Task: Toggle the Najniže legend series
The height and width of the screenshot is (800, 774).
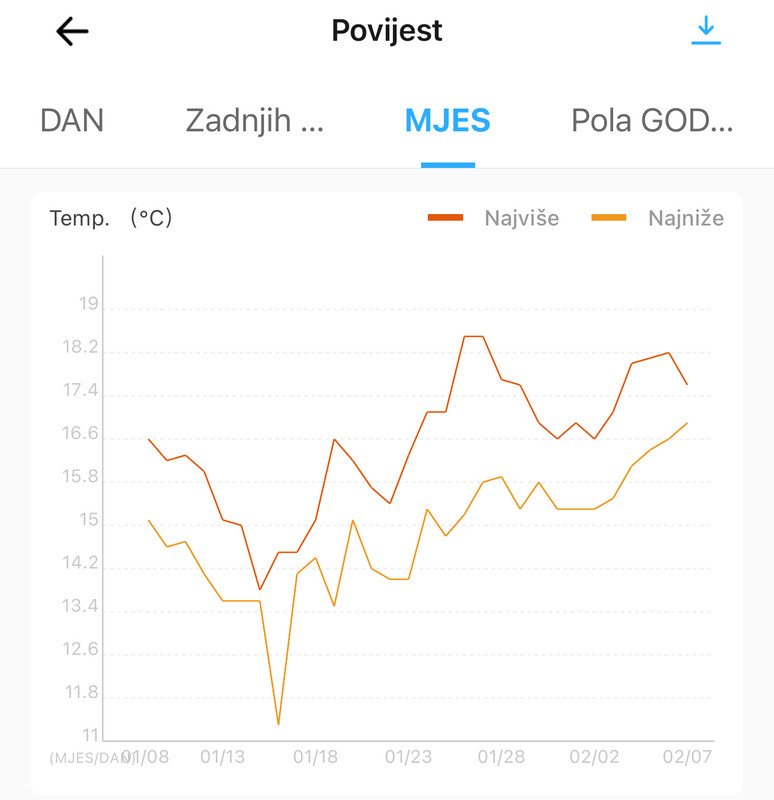Action: 686,218
